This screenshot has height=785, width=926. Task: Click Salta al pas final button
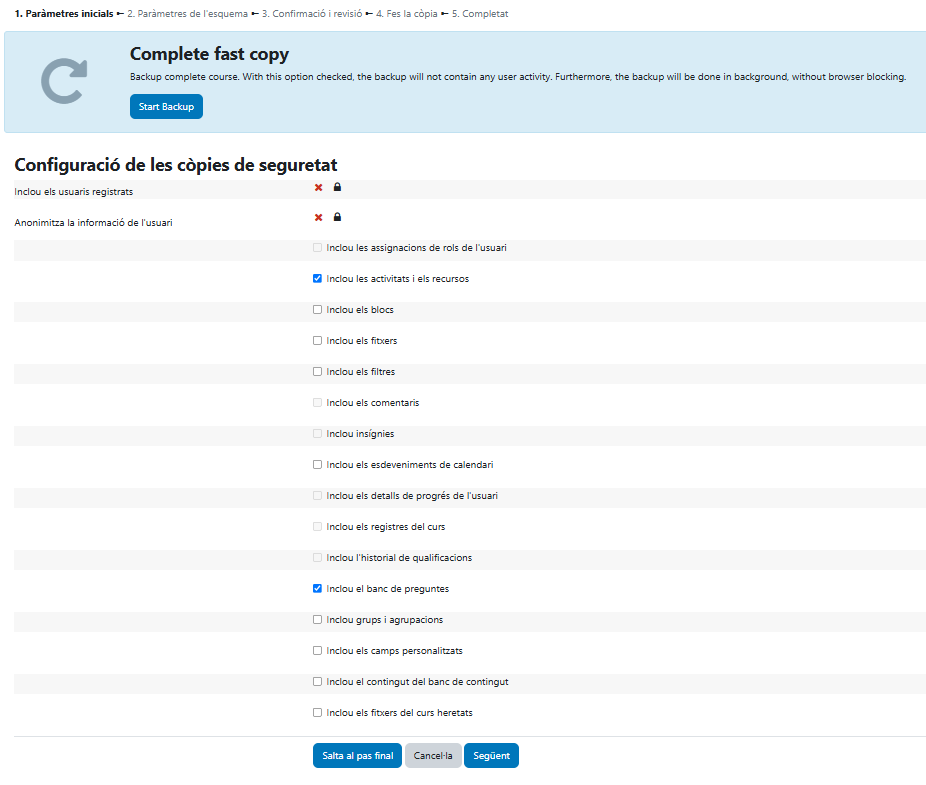(357, 756)
